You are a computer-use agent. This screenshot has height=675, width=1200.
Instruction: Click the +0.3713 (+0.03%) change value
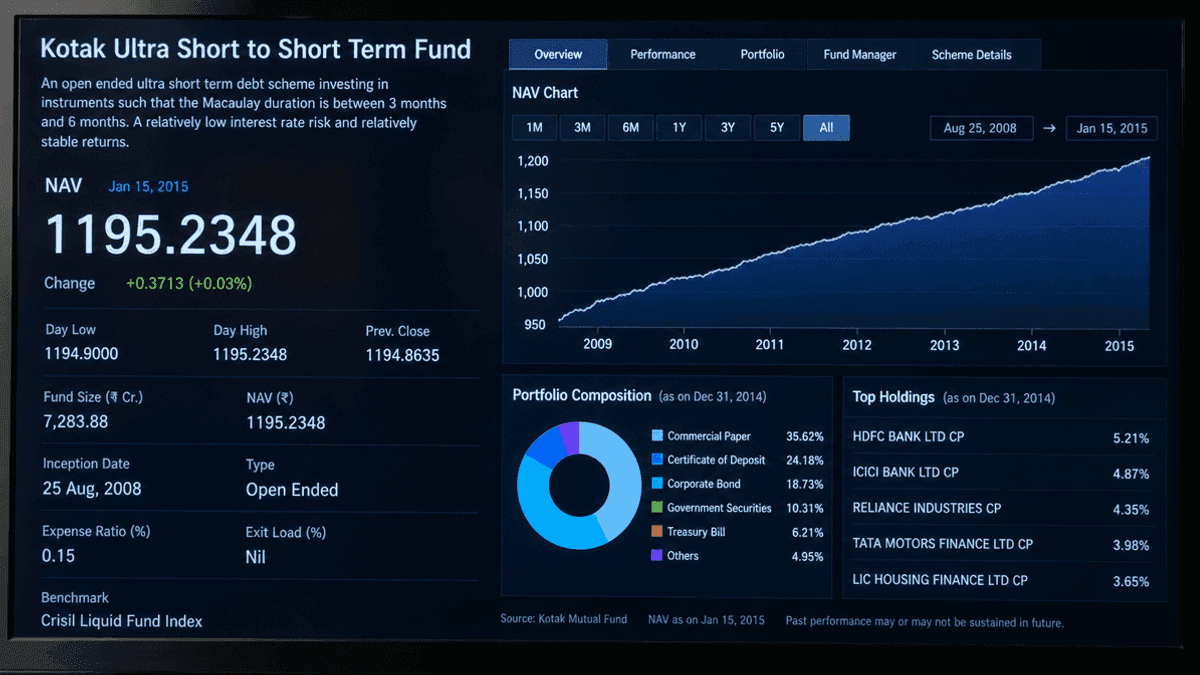click(x=189, y=284)
